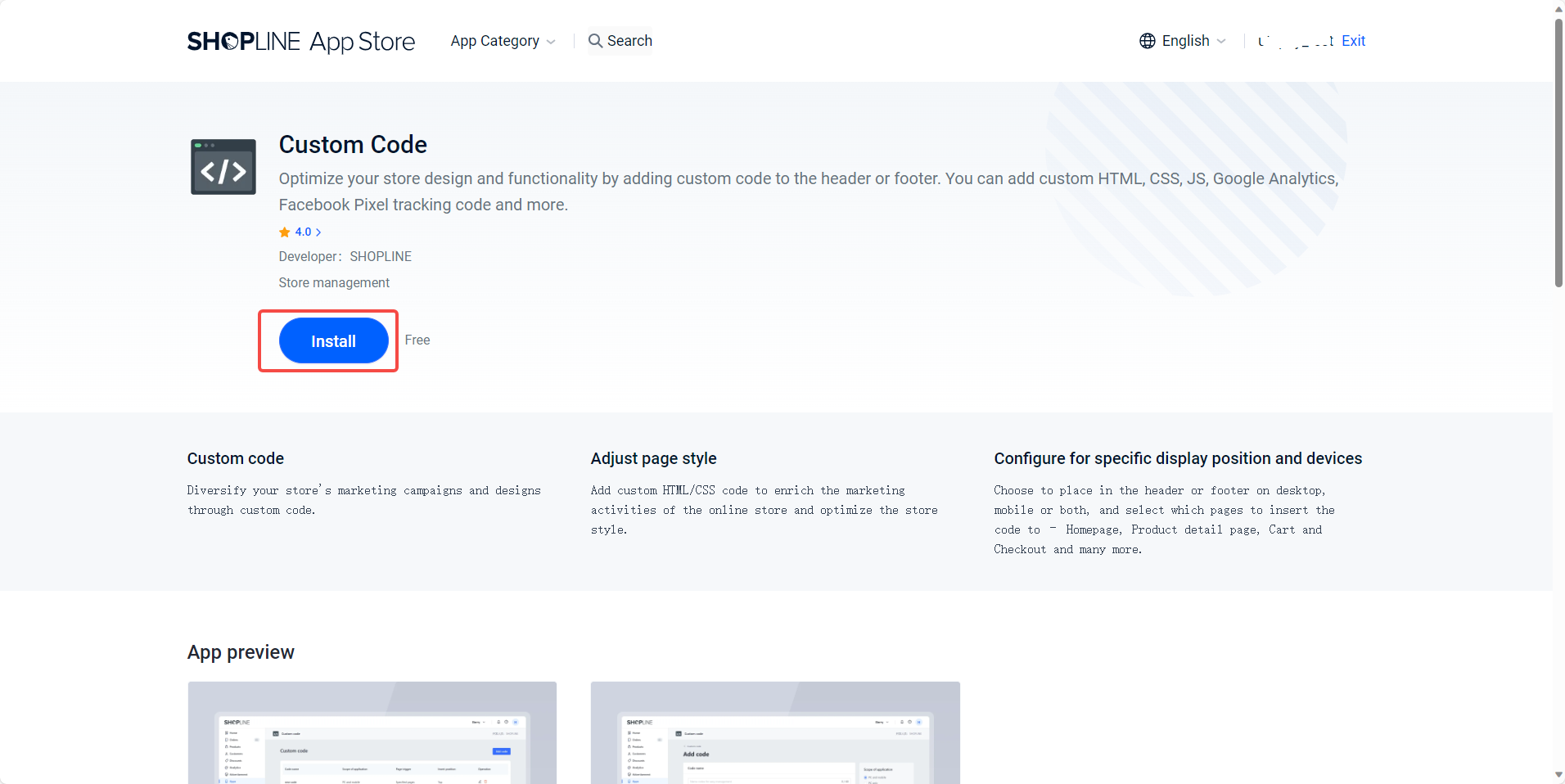The width and height of the screenshot is (1565, 784).
Task: Click the rating chevron arrow
Action: click(x=318, y=232)
